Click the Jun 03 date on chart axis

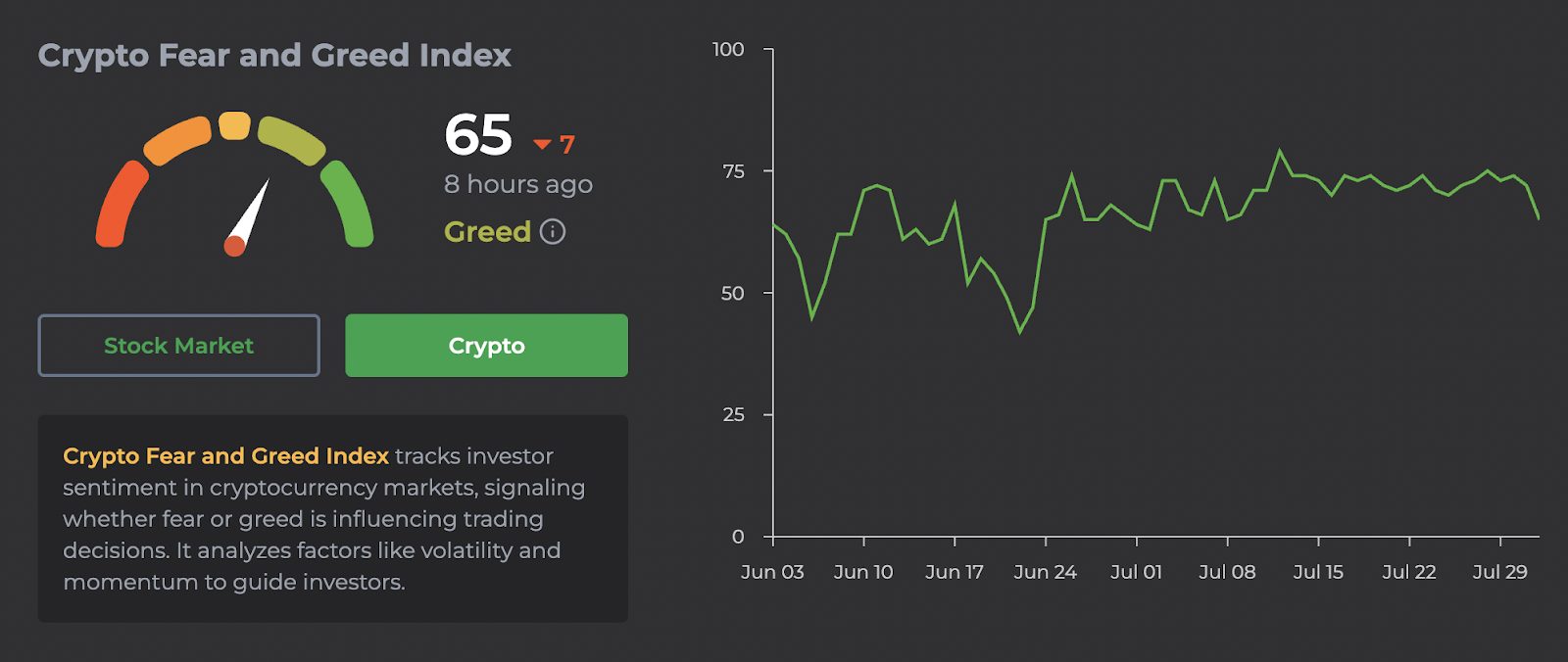tap(772, 572)
